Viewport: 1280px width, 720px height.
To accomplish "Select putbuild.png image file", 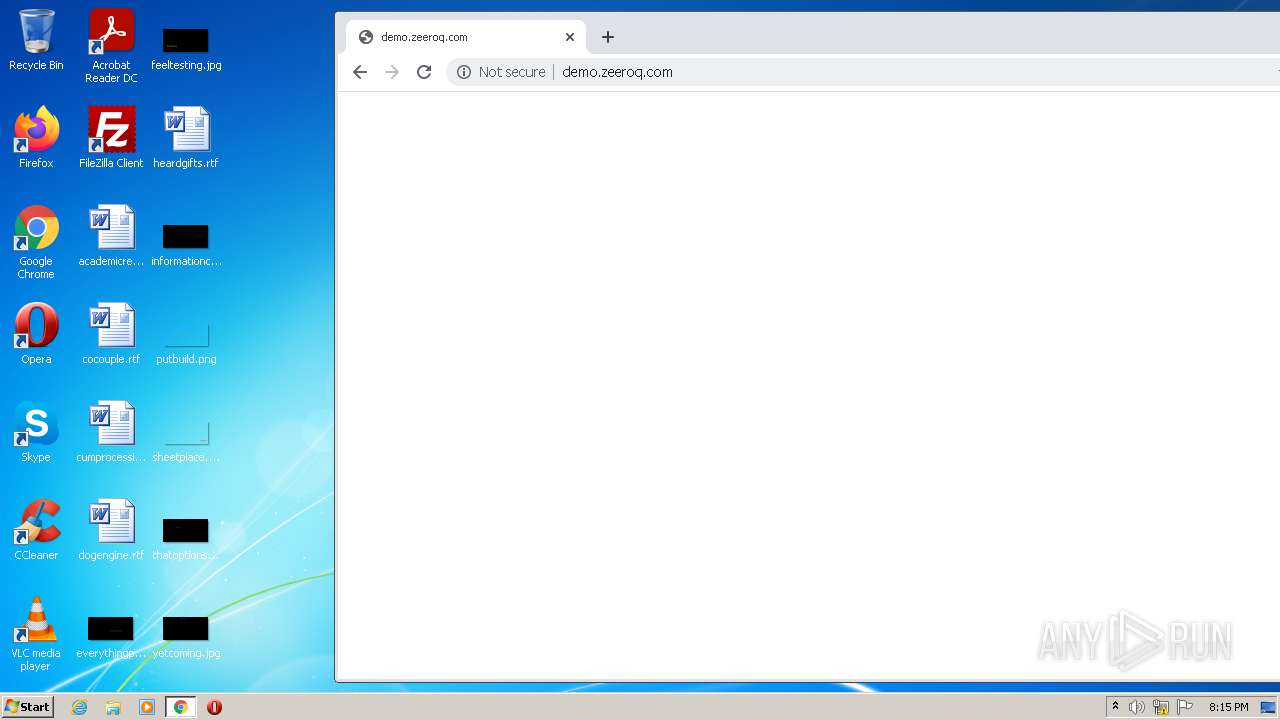I will coord(186,342).
